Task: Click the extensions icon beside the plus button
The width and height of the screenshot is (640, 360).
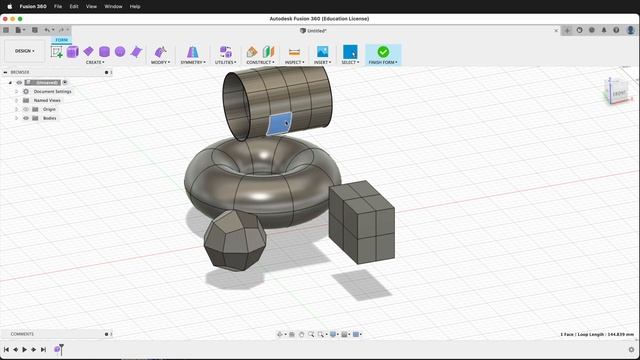Action: pyautogui.click(x=579, y=30)
